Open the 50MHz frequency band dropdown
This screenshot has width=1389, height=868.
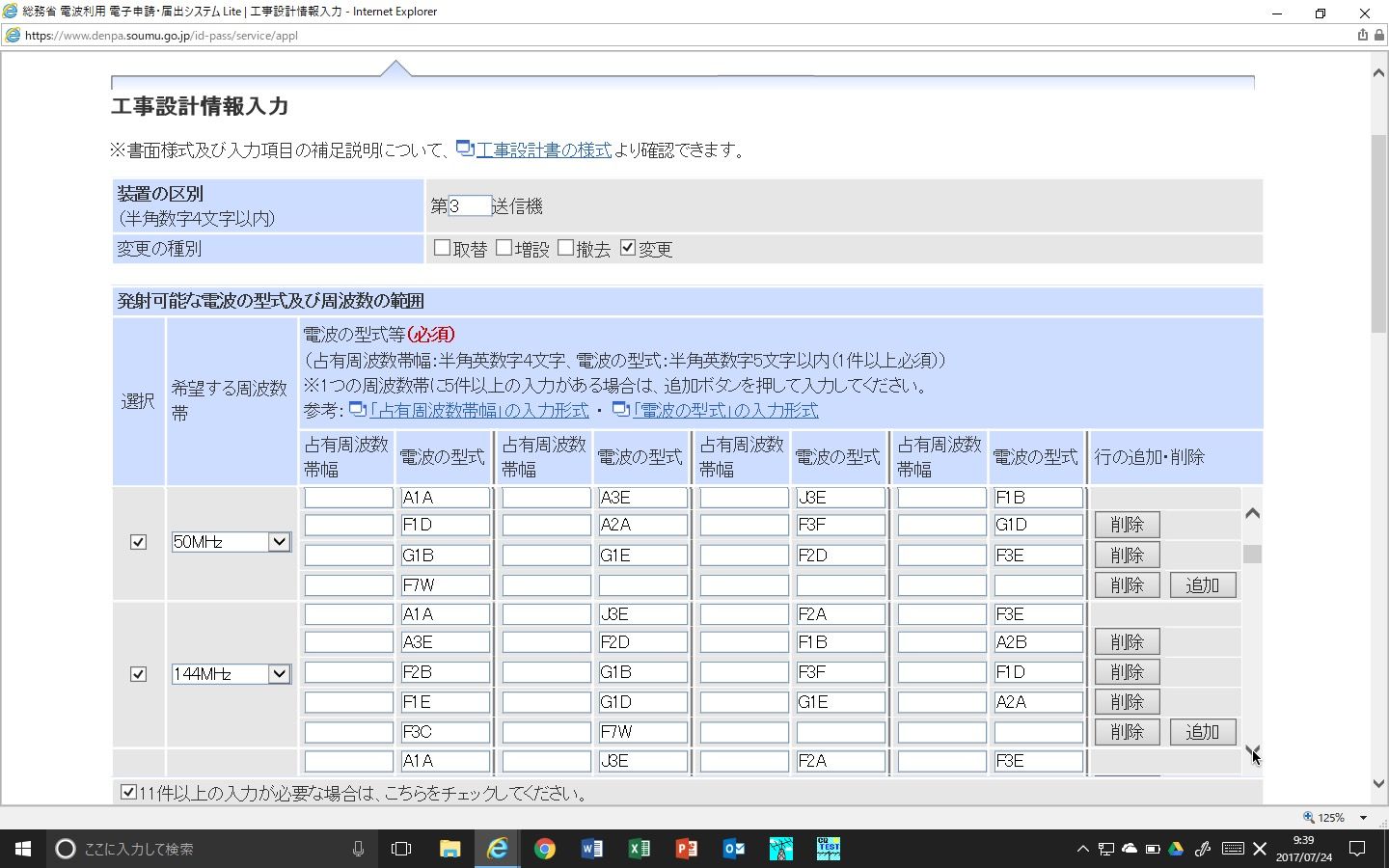point(231,542)
